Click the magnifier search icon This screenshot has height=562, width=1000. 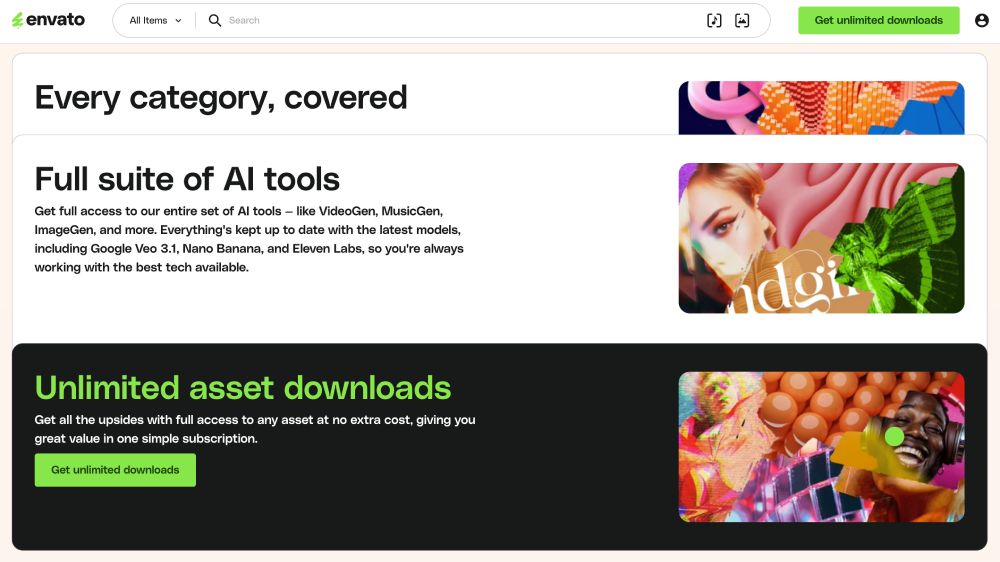click(215, 20)
